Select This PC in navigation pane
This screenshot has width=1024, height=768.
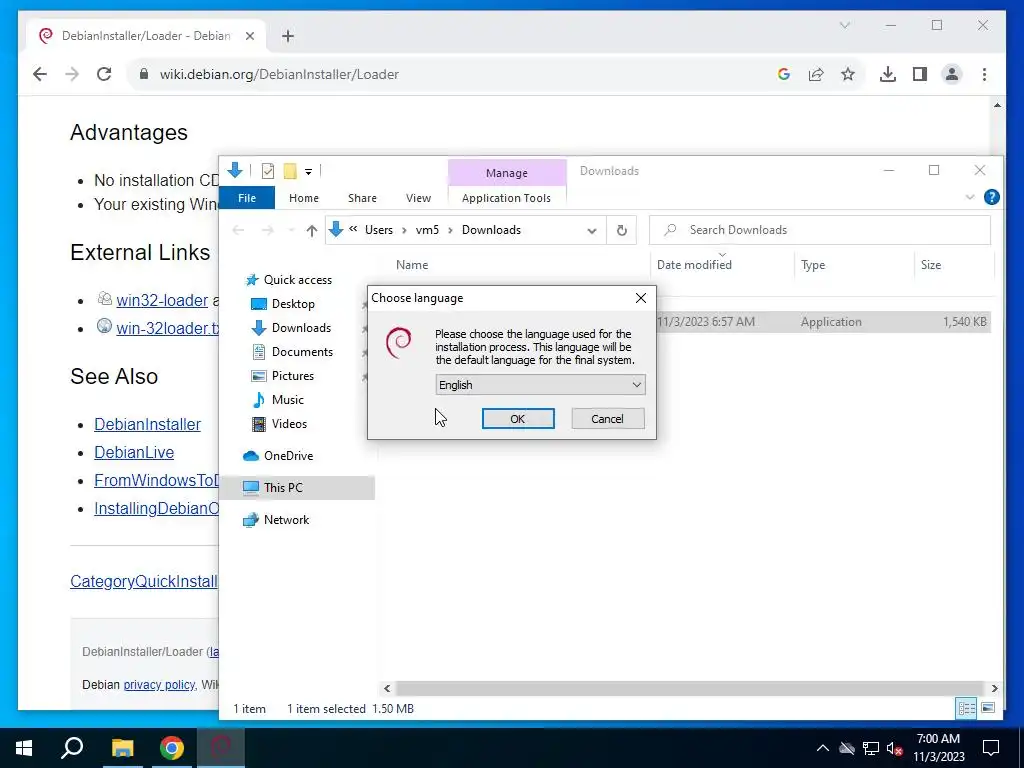point(283,488)
